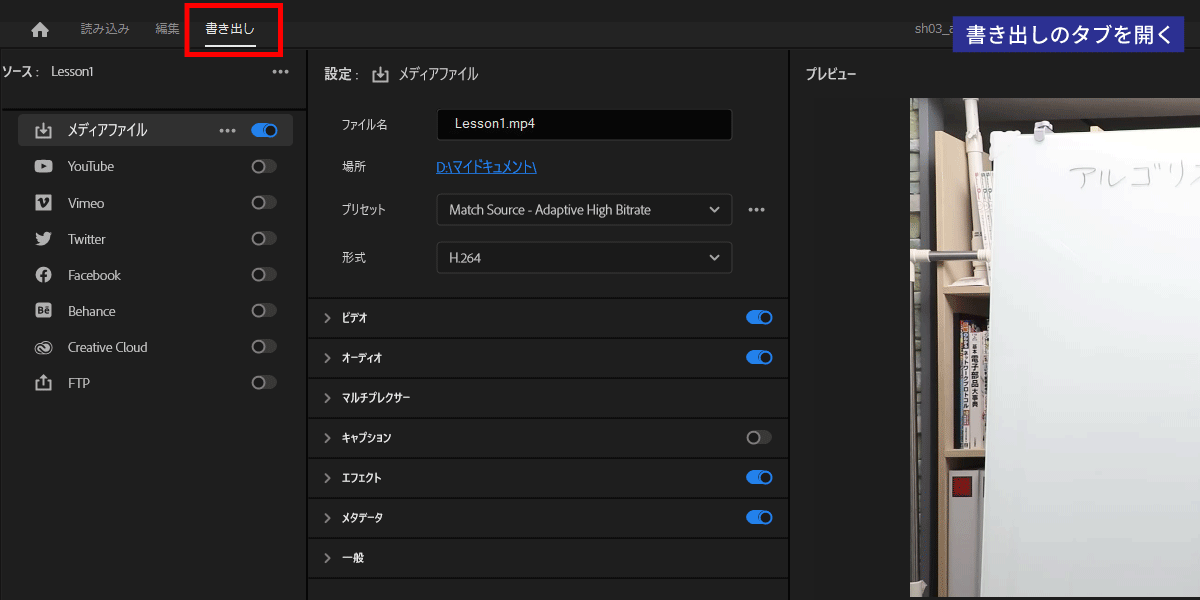
Task: Open the プリセット dropdown Match Source
Action: point(584,210)
